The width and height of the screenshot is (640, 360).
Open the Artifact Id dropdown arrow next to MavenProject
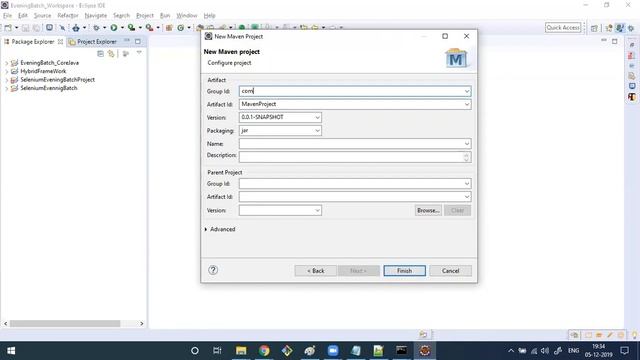click(467, 104)
